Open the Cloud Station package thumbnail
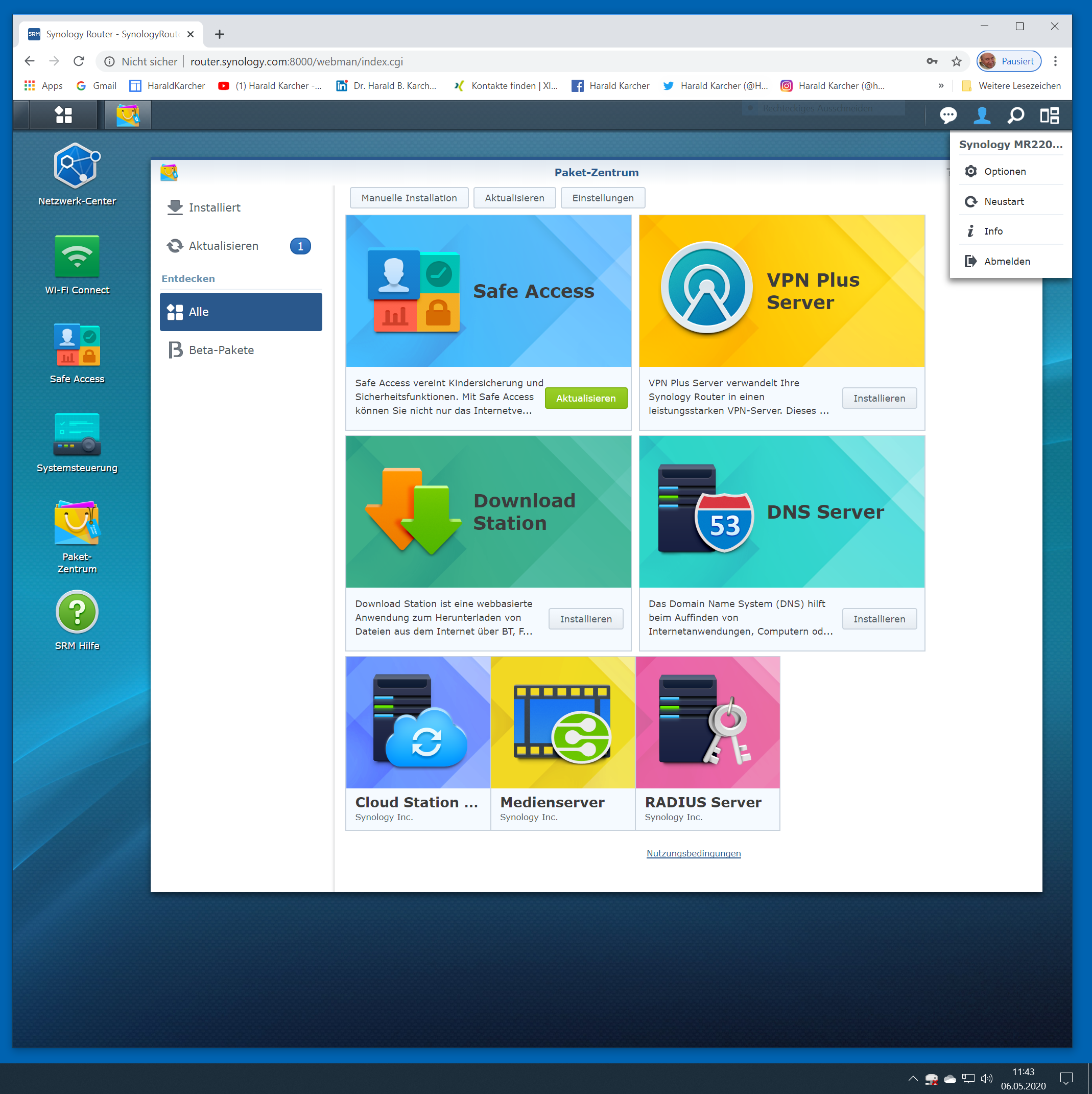The height and width of the screenshot is (1094, 1092). pyautogui.click(x=418, y=723)
